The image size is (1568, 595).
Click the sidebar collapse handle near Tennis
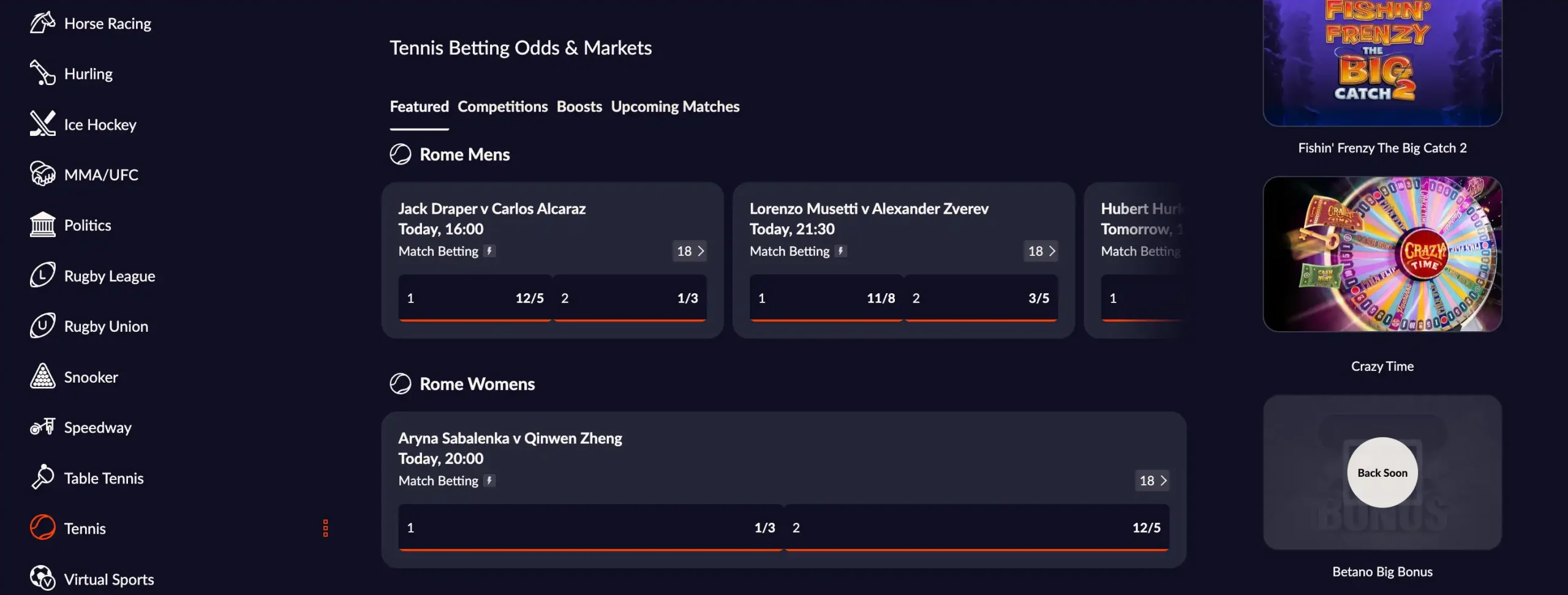[x=325, y=528]
